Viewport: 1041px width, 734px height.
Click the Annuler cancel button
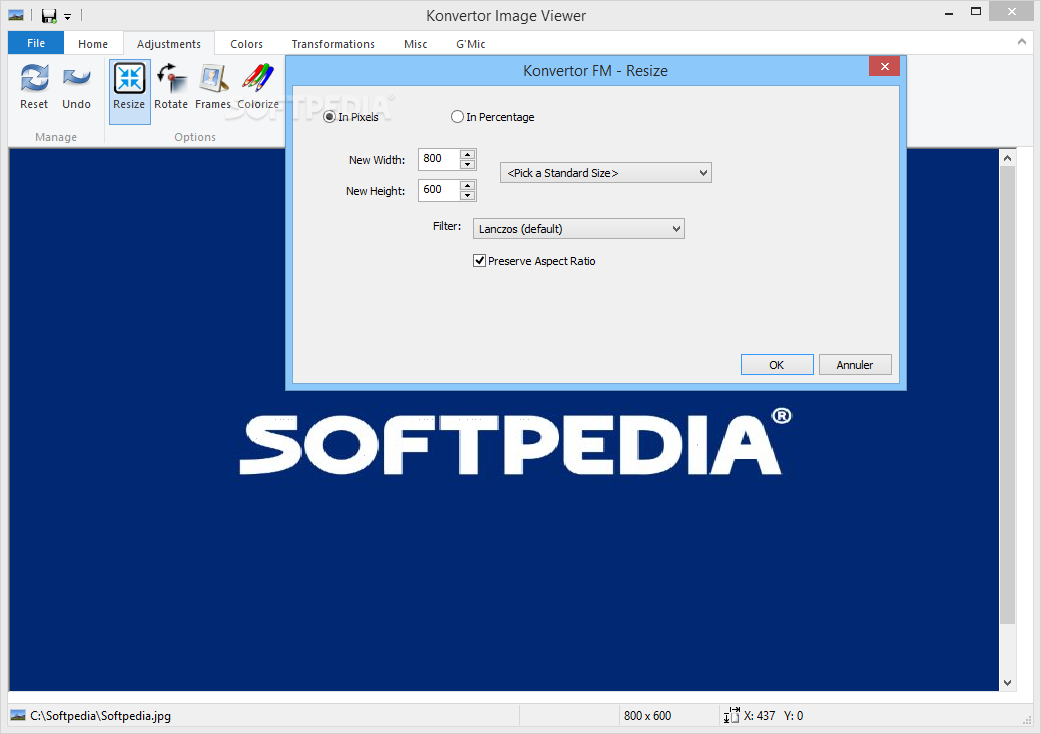click(855, 364)
